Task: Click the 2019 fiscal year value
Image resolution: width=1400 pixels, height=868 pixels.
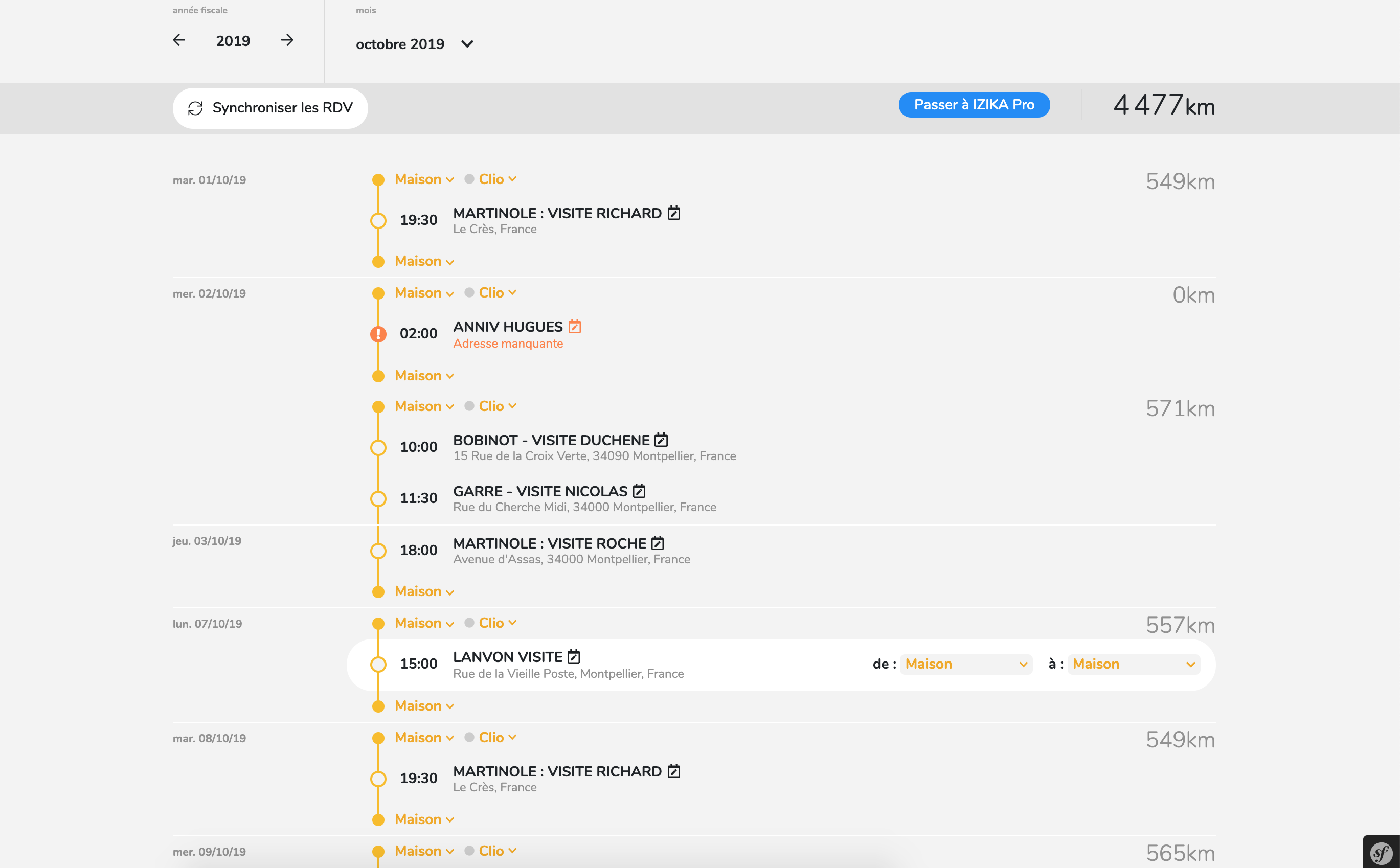Action: 233,41
